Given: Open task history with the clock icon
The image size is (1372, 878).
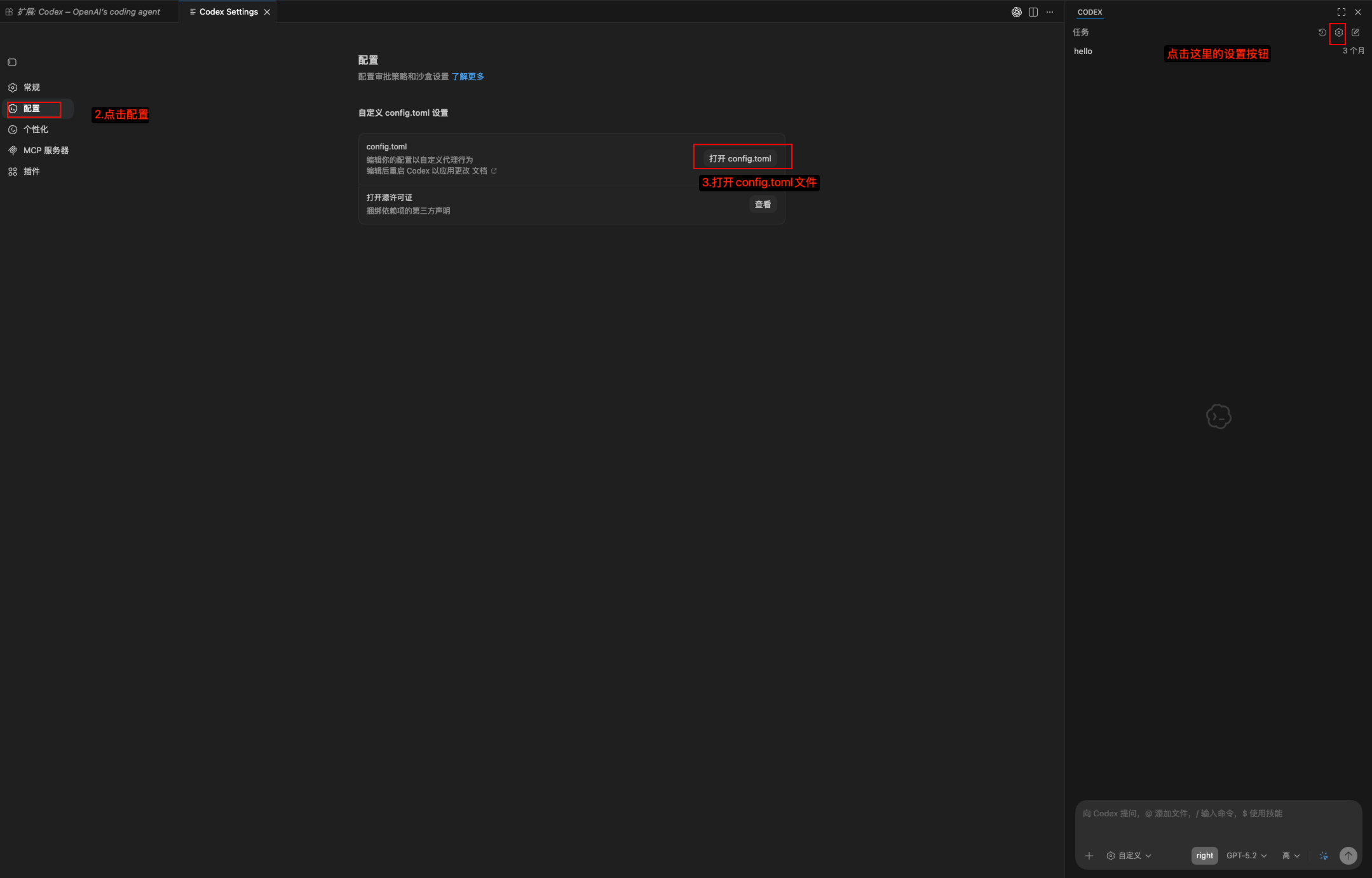Looking at the screenshot, I should tap(1322, 32).
